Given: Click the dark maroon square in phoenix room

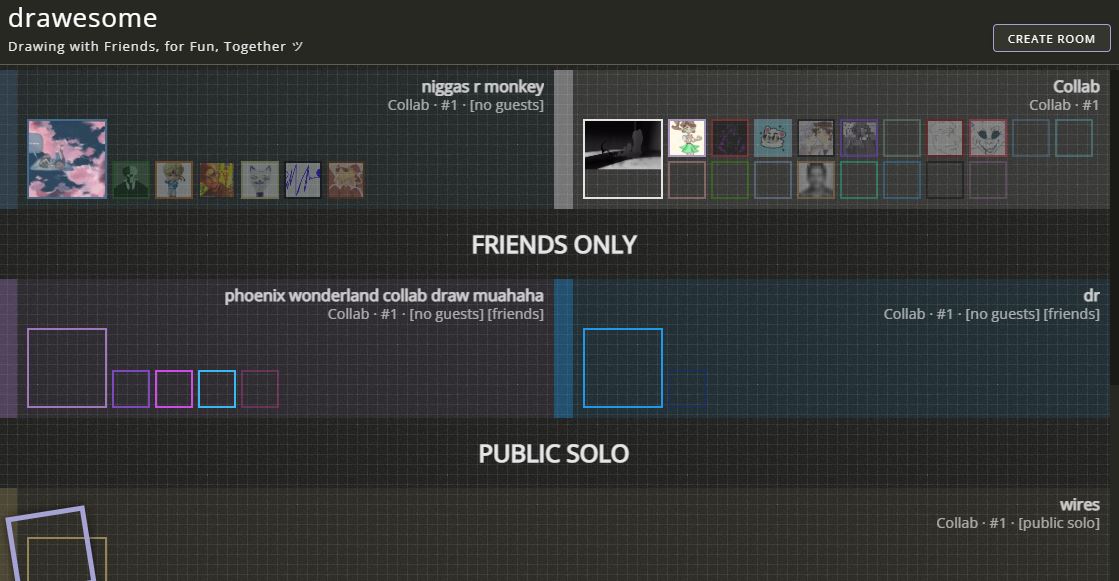Looking at the screenshot, I should (260, 388).
